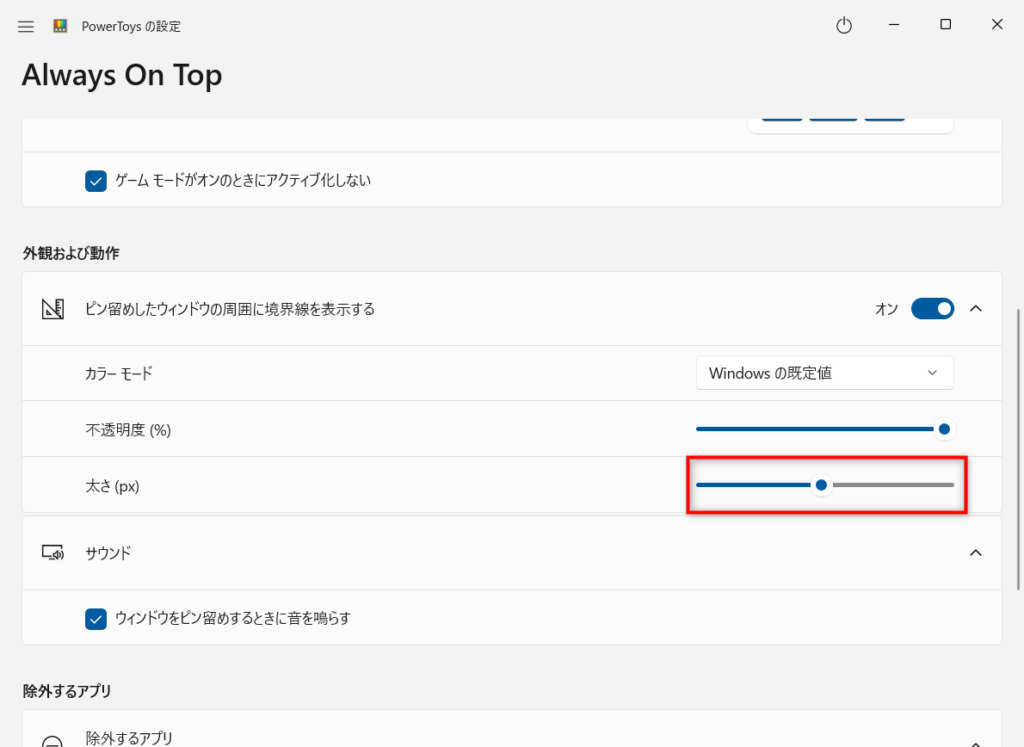Click the bold 除外するアプリ section heading

(x=67, y=691)
